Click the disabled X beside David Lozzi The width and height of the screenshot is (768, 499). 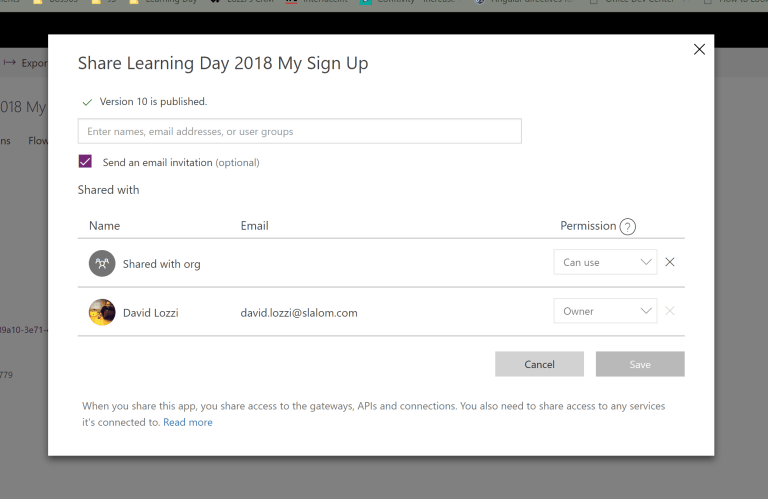670,311
